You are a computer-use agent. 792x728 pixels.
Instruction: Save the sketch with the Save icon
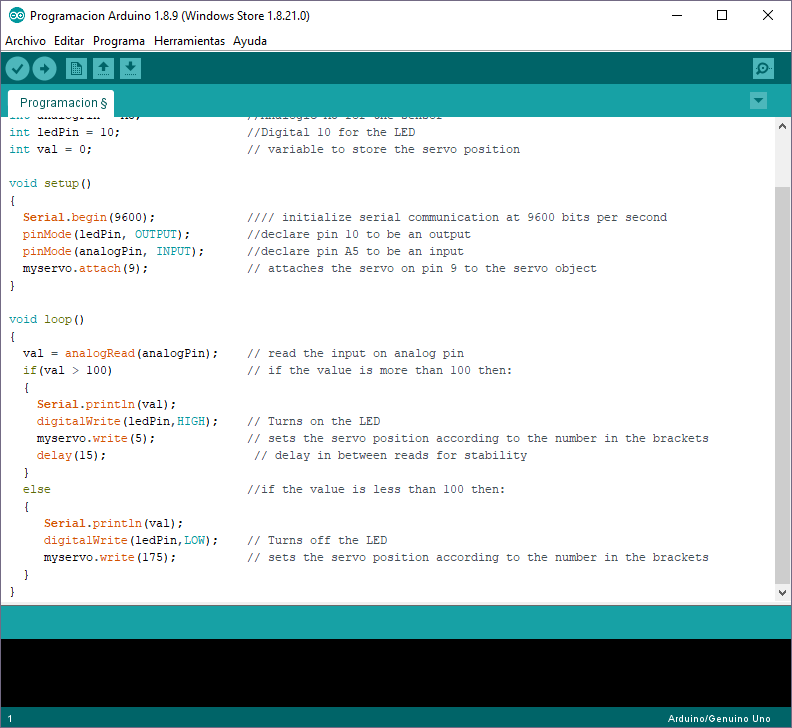[130, 68]
